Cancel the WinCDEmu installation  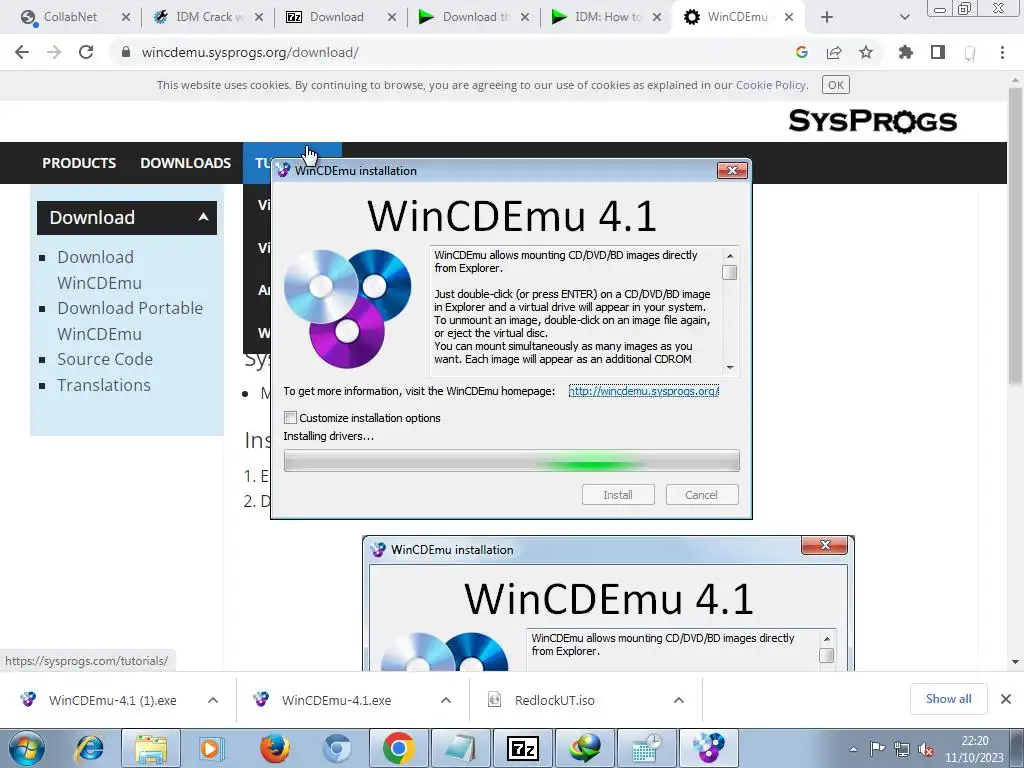coord(701,494)
